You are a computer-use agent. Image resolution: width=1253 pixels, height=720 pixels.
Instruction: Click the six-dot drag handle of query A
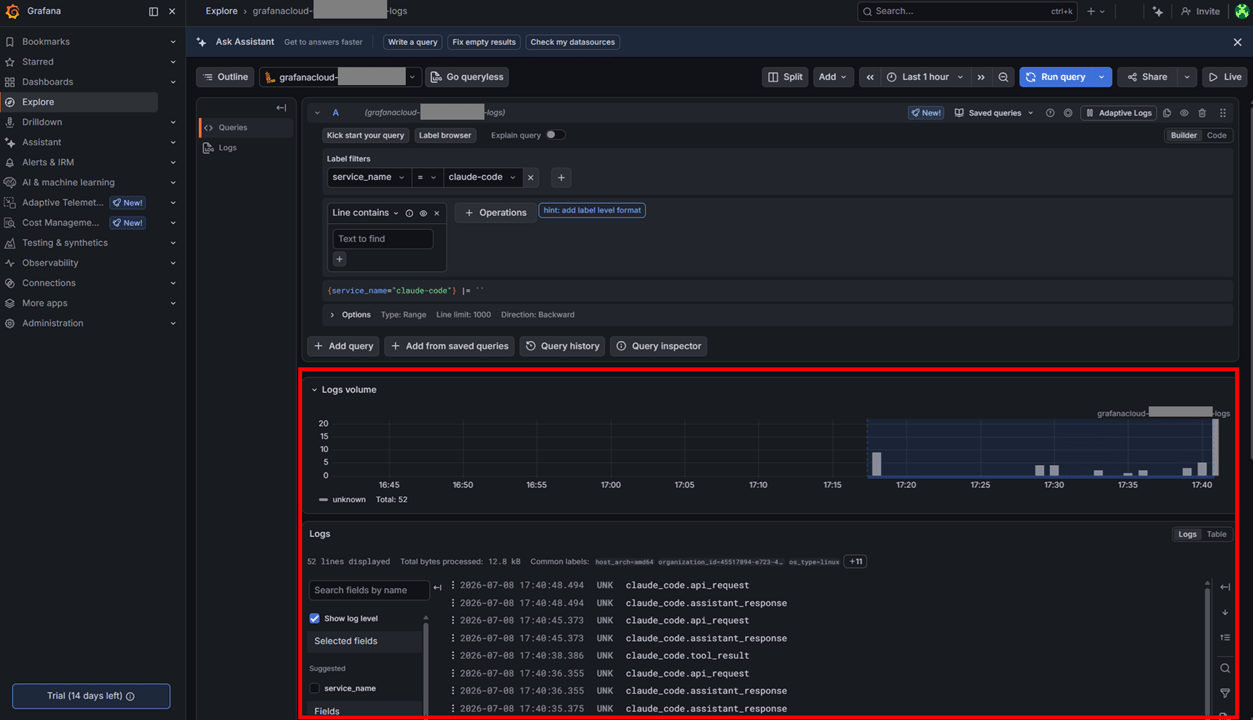click(x=1222, y=113)
